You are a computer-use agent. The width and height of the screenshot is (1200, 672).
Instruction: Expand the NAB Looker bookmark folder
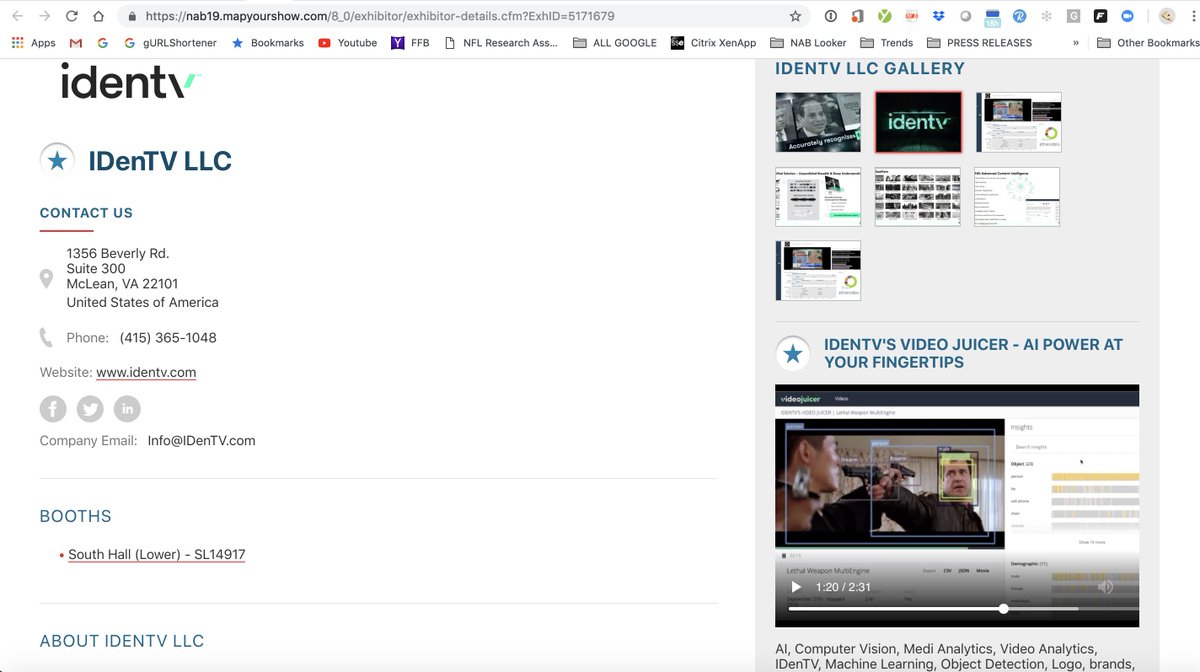pos(808,43)
